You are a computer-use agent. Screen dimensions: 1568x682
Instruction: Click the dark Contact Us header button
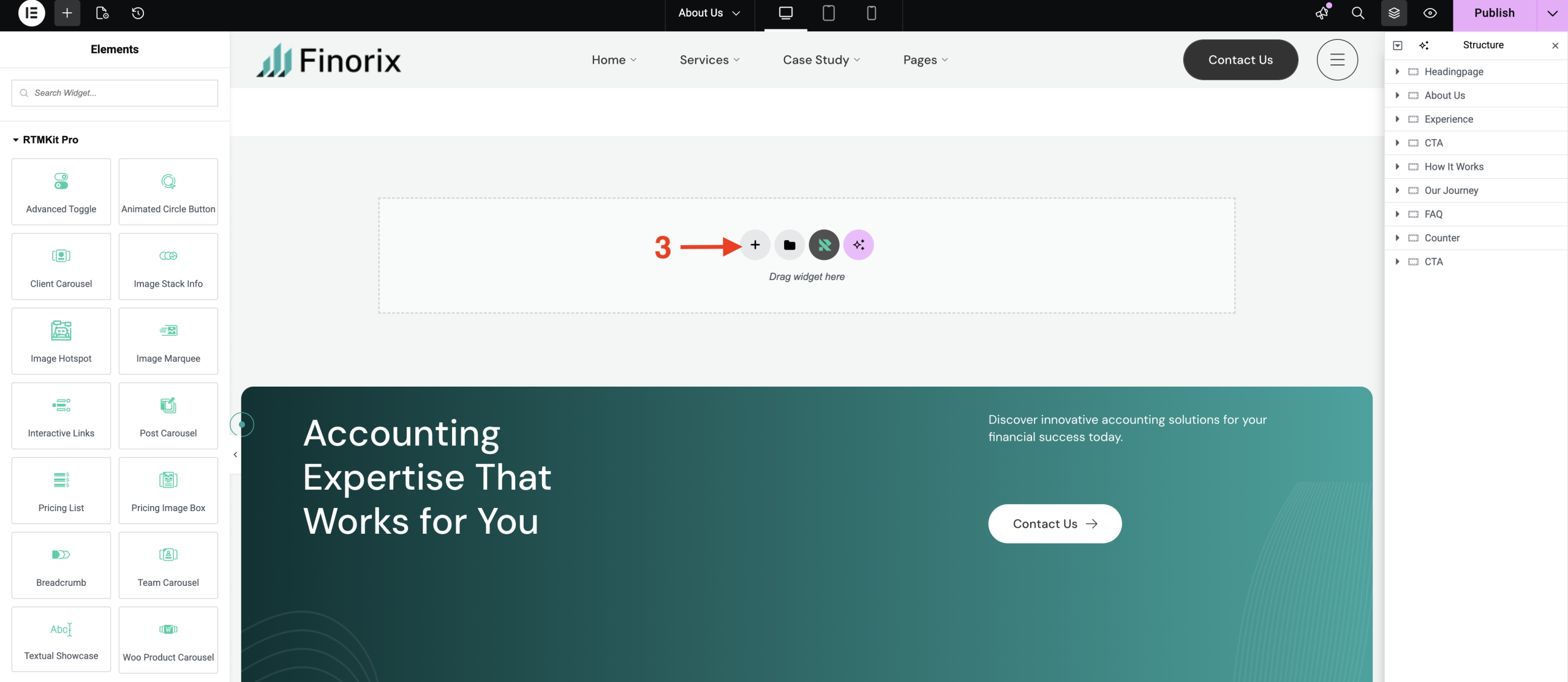click(x=1240, y=60)
